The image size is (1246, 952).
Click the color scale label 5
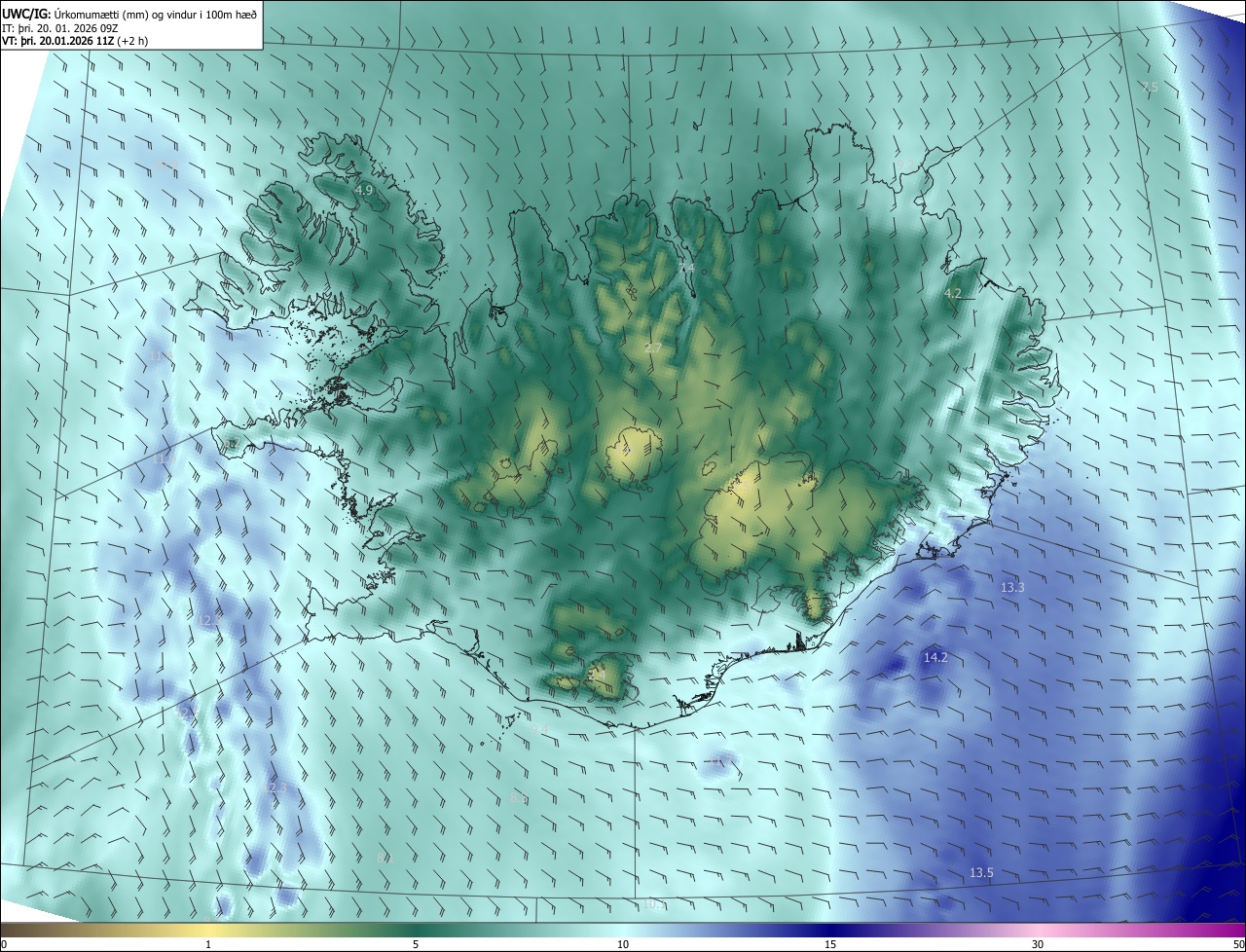[x=416, y=945]
